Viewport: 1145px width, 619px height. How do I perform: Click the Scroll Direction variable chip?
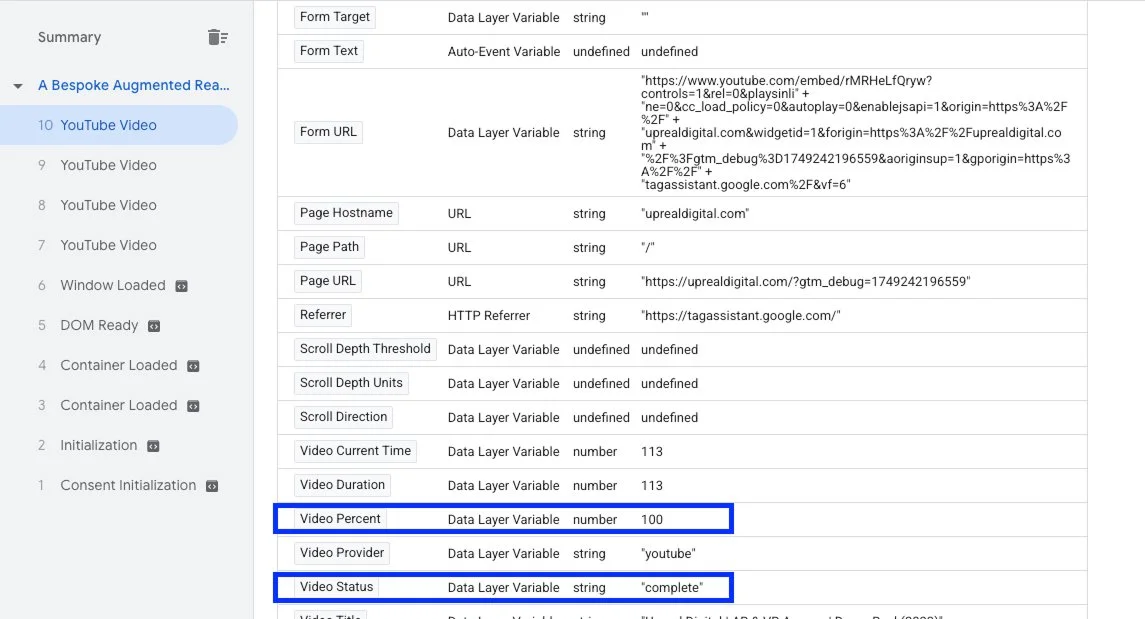343,417
